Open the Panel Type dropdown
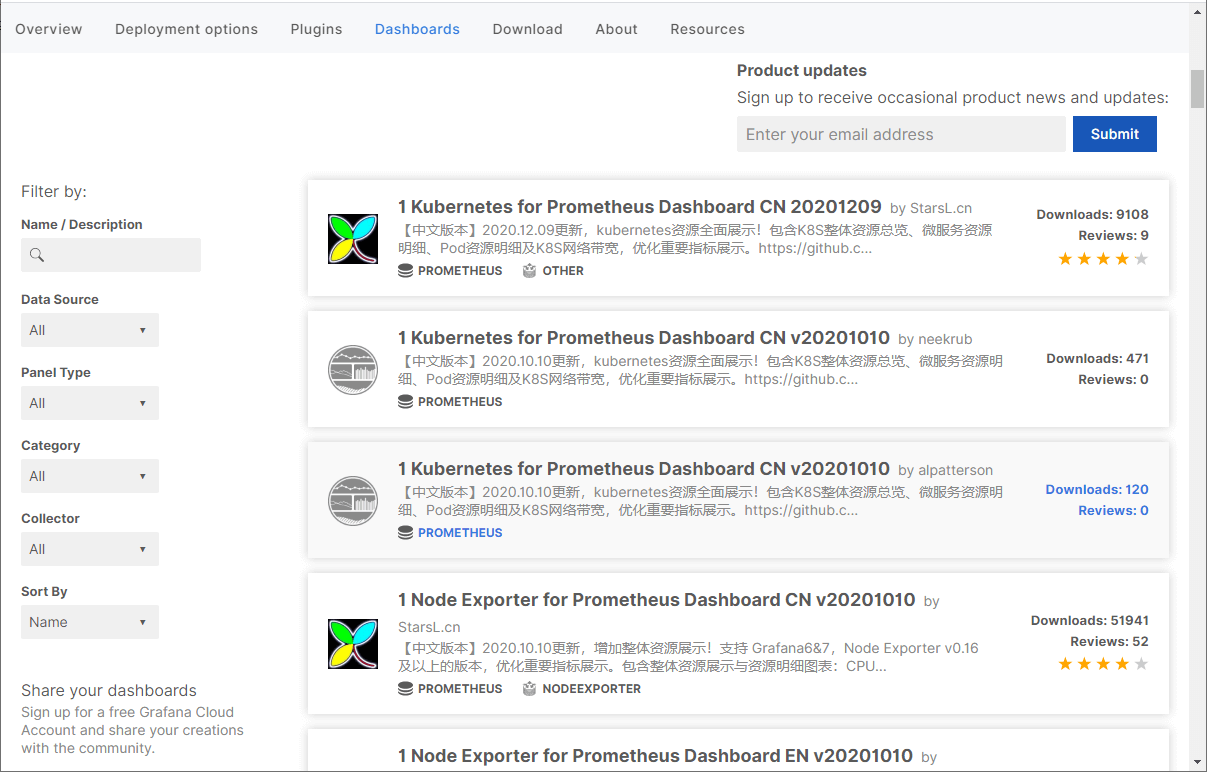The height and width of the screenshot is (772, 1207). click(x=90, y=403)
